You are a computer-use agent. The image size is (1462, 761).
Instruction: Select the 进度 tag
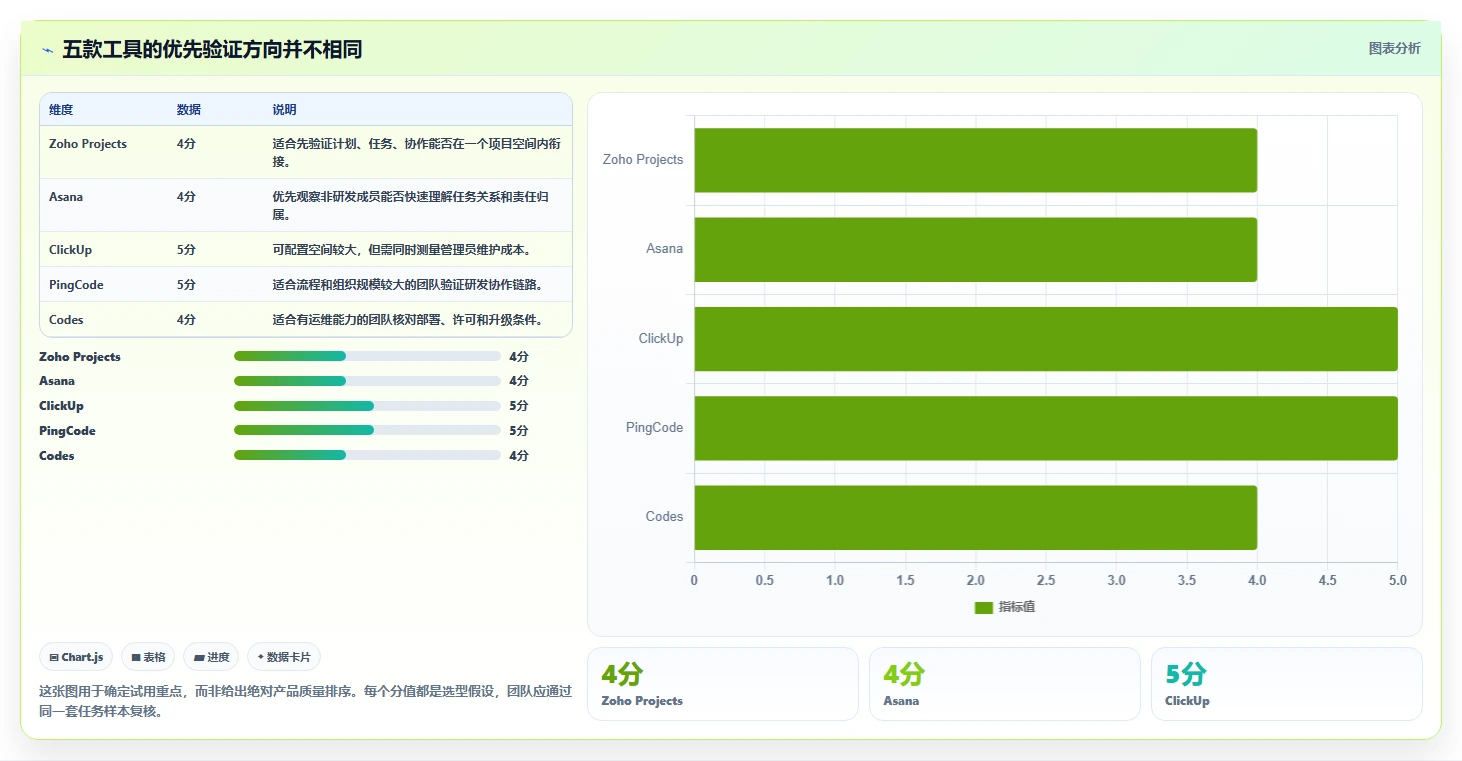211,657
